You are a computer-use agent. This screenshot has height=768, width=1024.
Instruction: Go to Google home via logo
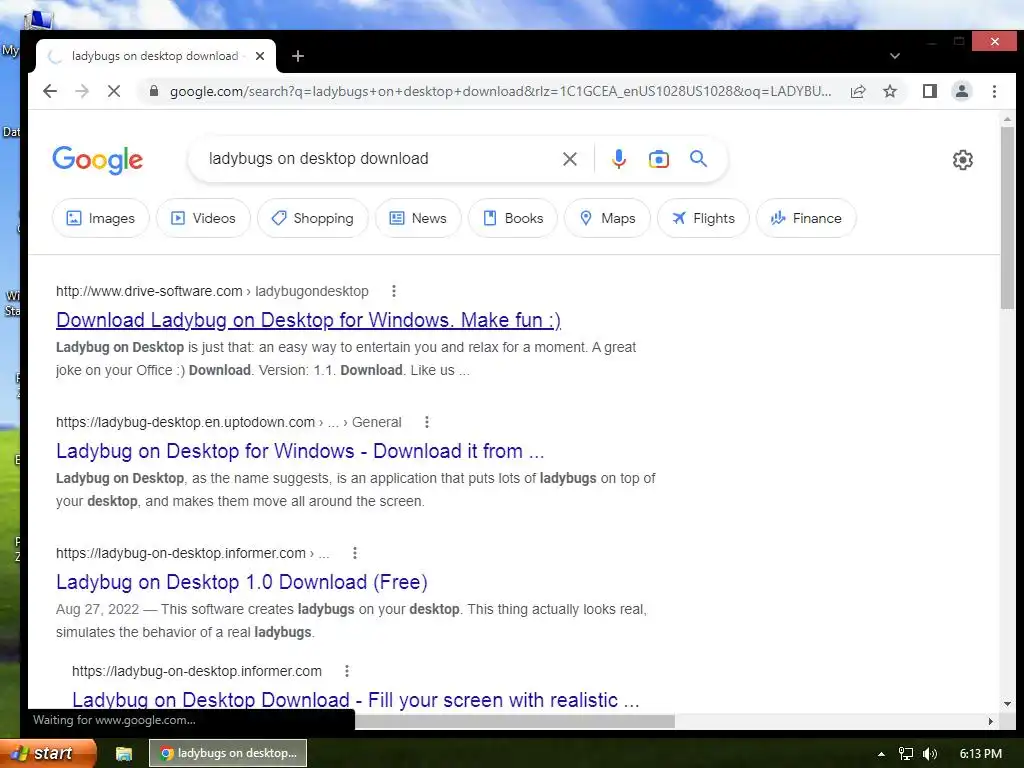tap(97, 159)
